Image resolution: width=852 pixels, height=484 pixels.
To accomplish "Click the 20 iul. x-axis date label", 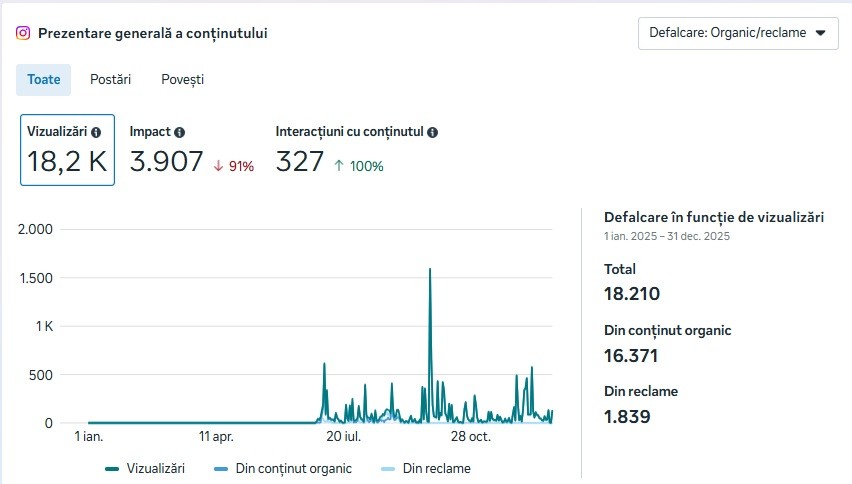I will 343,437.
